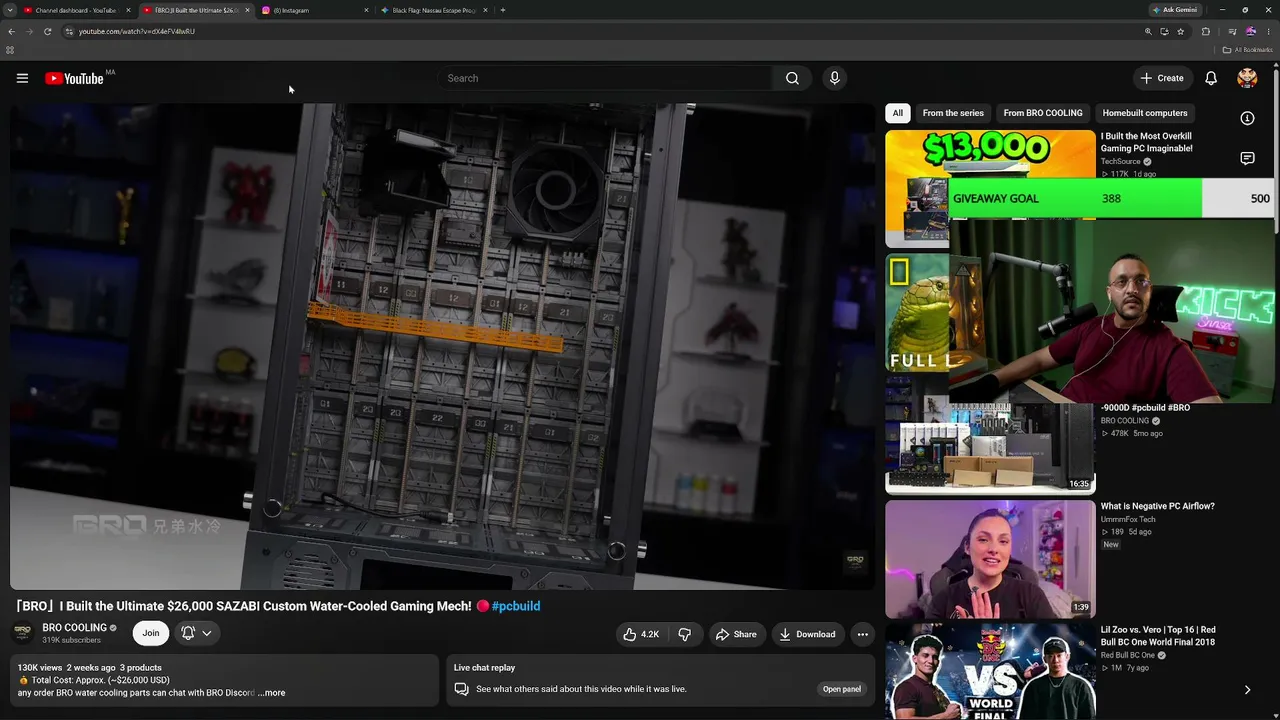Open BRO COOLING channel avatar
Image resolution: width=1280 pixels, height=720 pixels.
pos(22,633)
